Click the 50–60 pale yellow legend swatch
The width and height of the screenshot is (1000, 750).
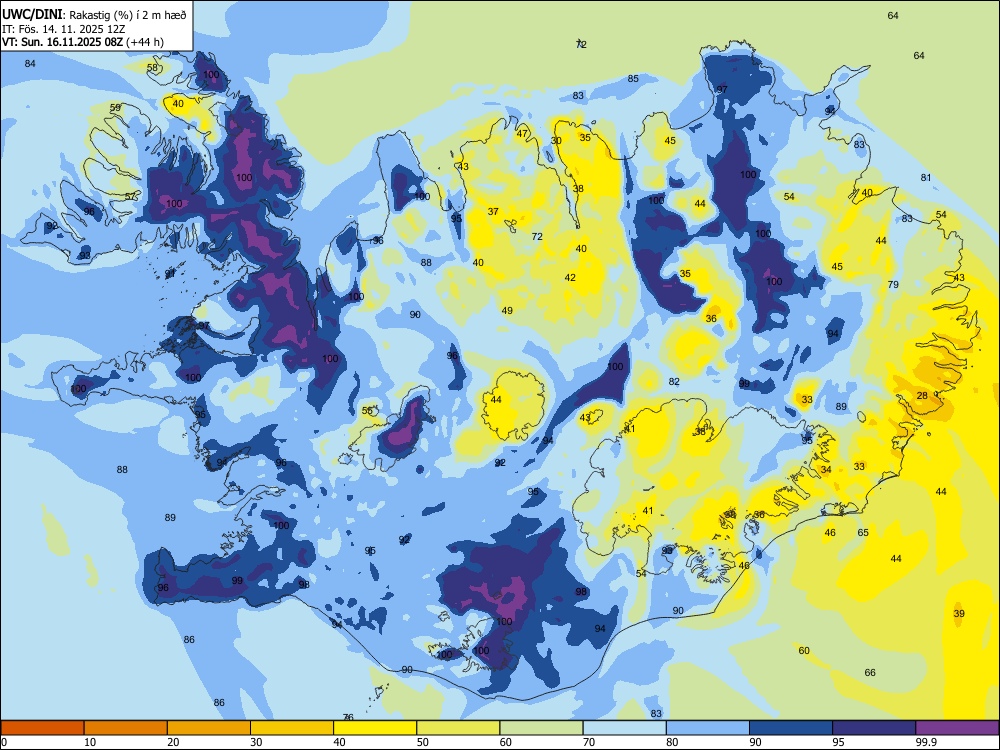point(458,728)
